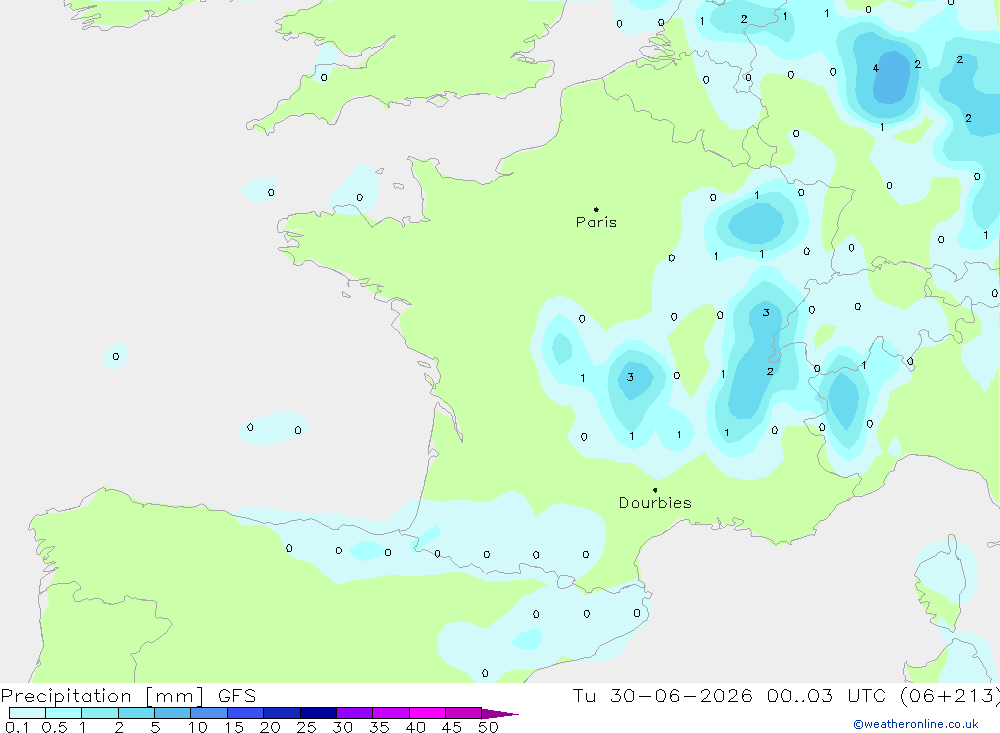Image resolution: width=1000 pixels, height=733 pixels.
Task: Click the legend scale label '0.5'
Action: pyautogui.click(x=54, y=727)
